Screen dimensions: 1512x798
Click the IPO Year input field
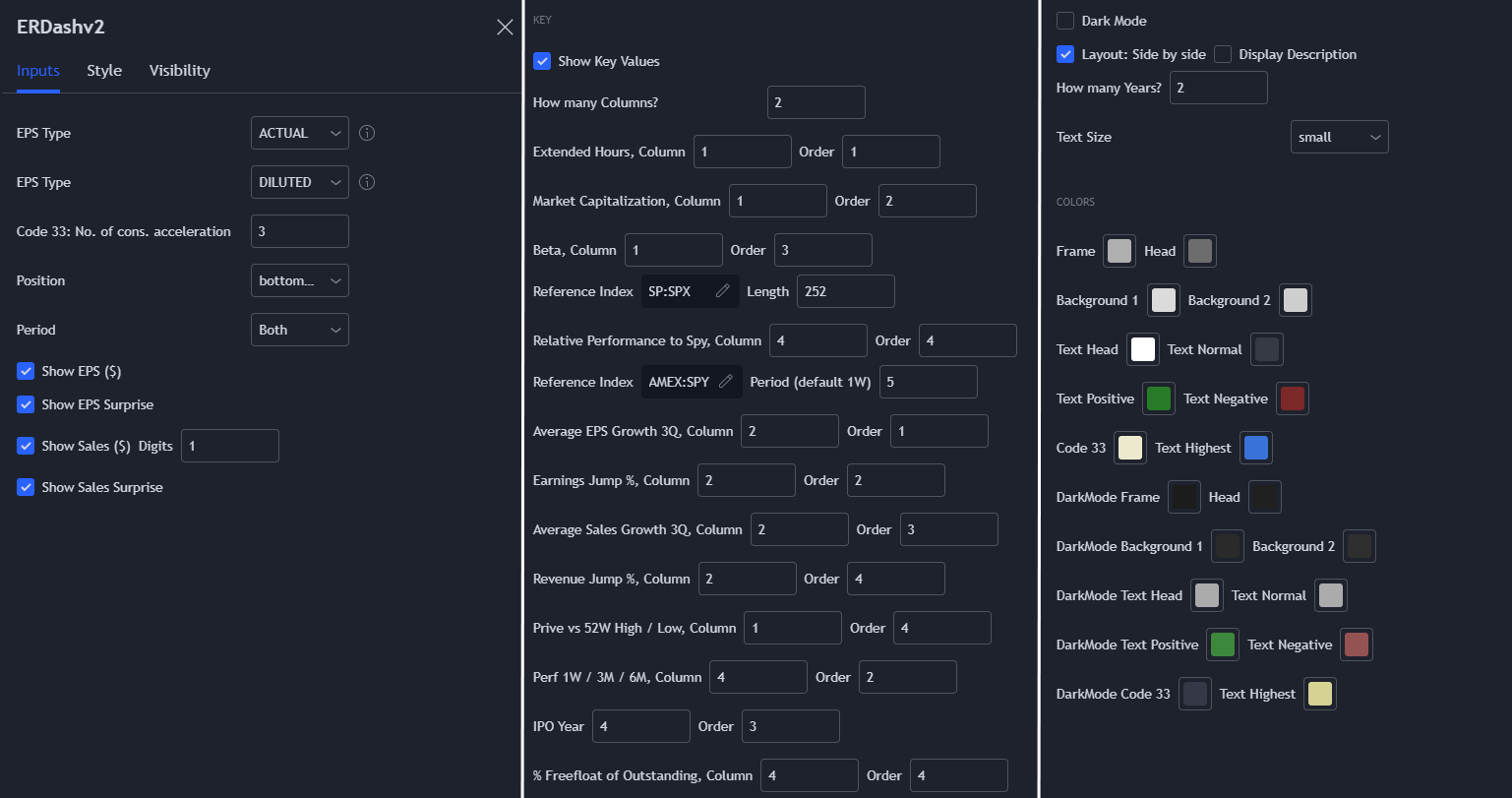pos(641,726)
